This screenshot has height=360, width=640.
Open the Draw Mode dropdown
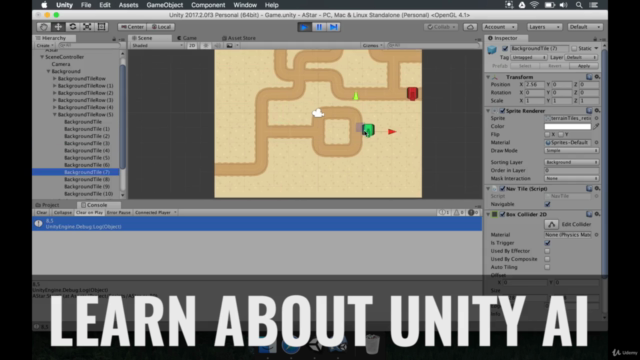tap(571, 151)
